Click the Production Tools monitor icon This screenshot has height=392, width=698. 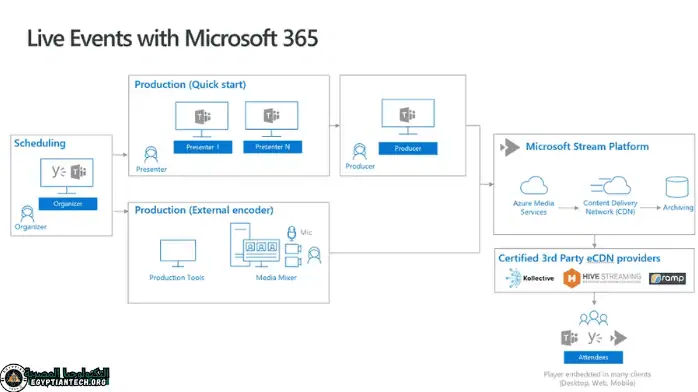[x=178, y=253]
